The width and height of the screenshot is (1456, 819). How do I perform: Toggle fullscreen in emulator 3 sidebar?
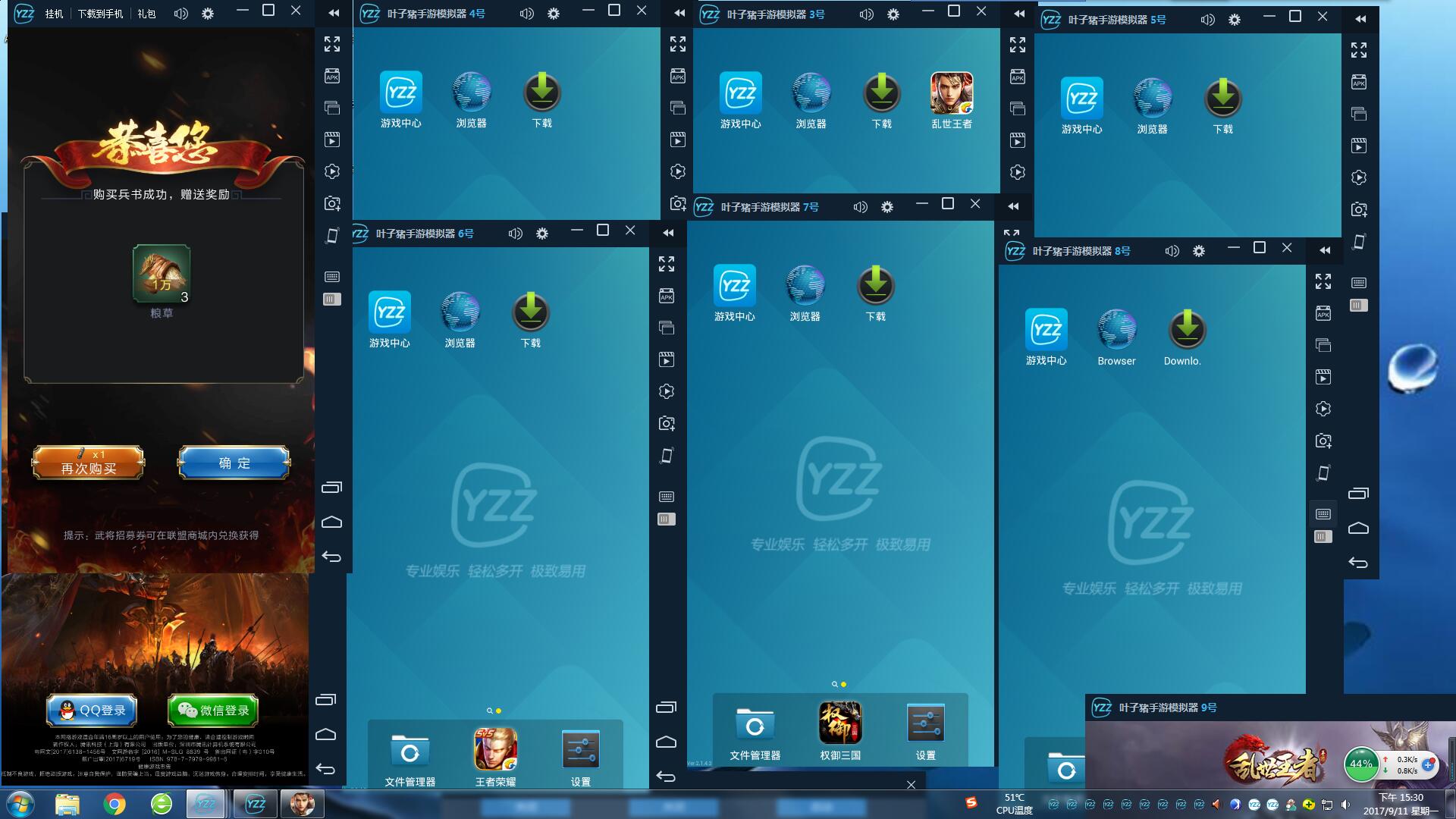tap(1018, 45)
